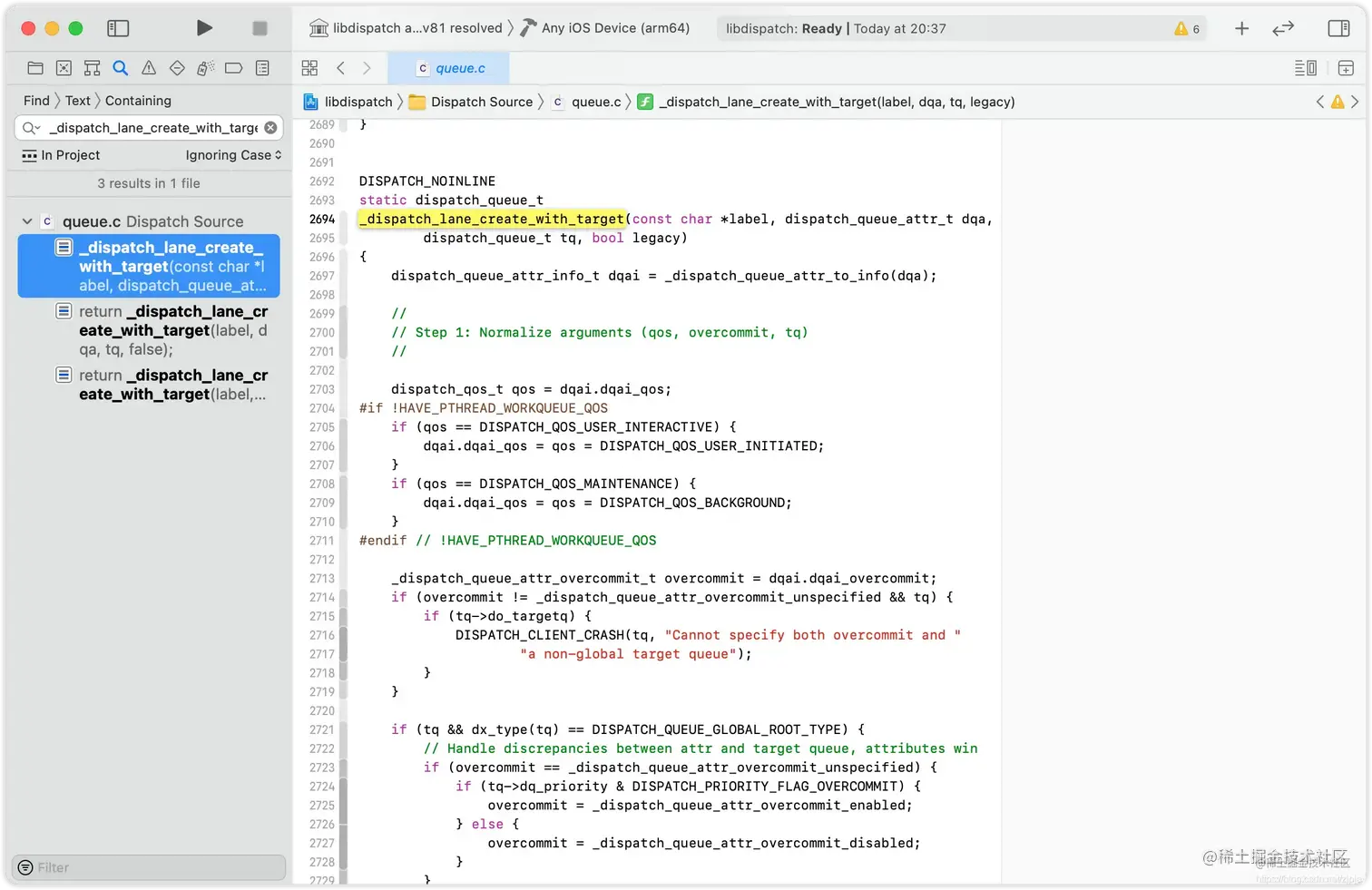This screenshot has height=890, width=1372.
Task: Open queue.c in the jump bar
Action: [587, 102]
